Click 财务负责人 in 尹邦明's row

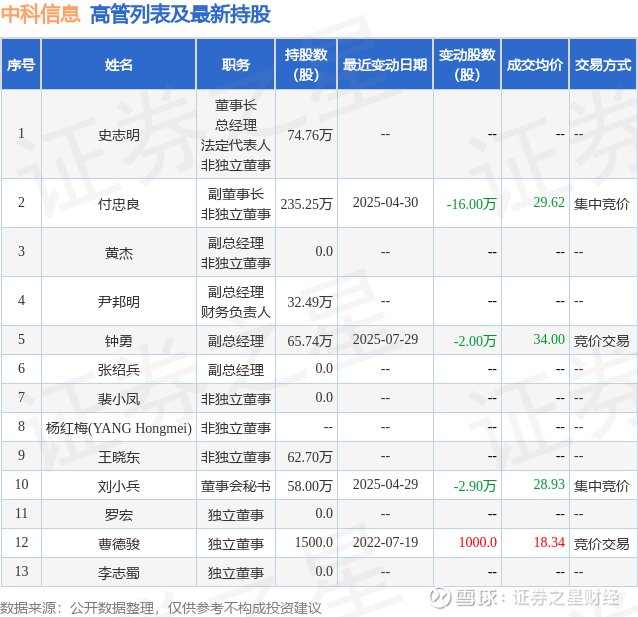(236, 312)
